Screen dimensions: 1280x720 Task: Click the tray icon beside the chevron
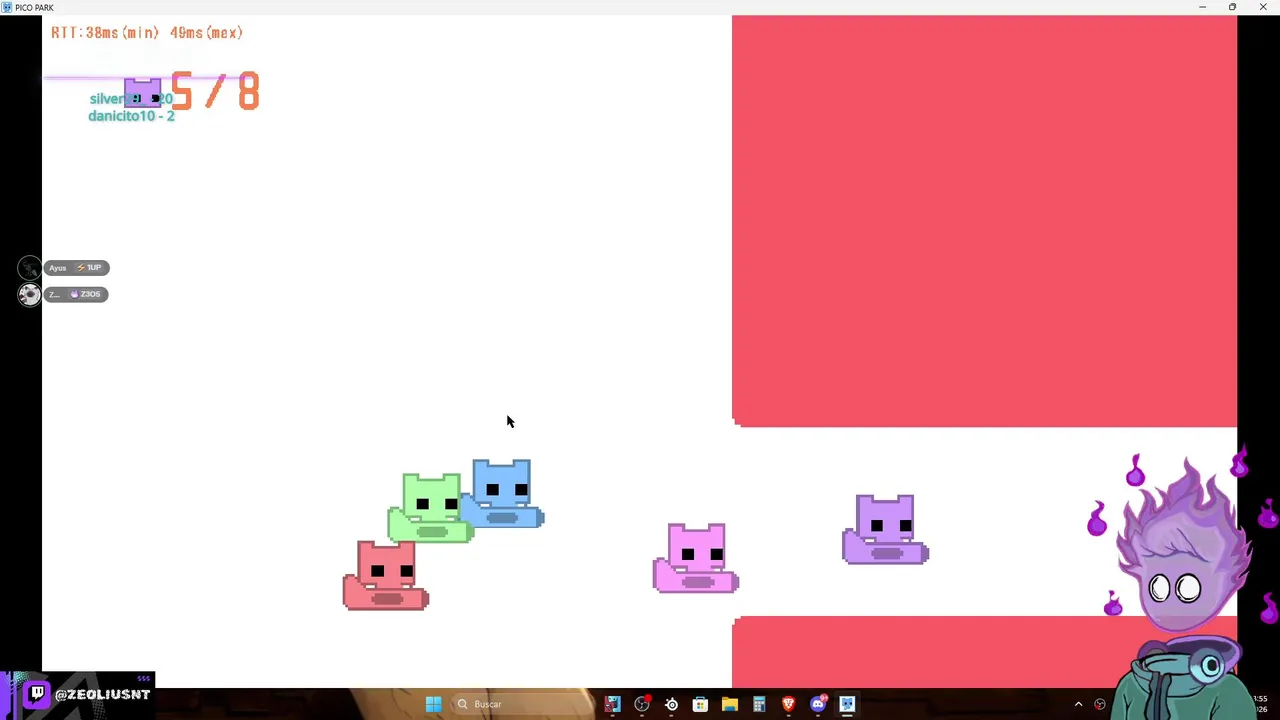[x=1100, y=704]
